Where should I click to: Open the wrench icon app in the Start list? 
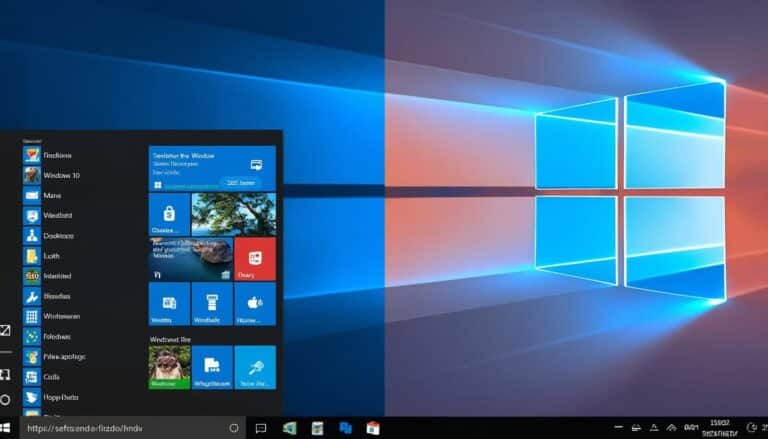point(47,296)
